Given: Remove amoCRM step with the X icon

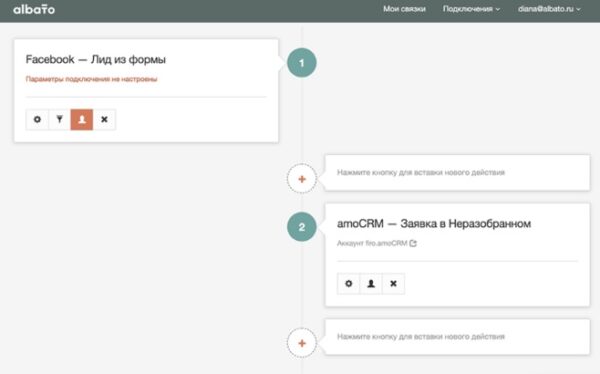Looking at the screenshot, I should point(393,284).
